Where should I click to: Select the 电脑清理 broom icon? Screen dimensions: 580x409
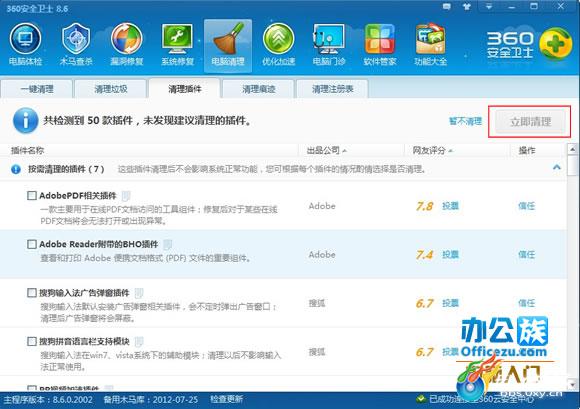(x=228, y=45)
